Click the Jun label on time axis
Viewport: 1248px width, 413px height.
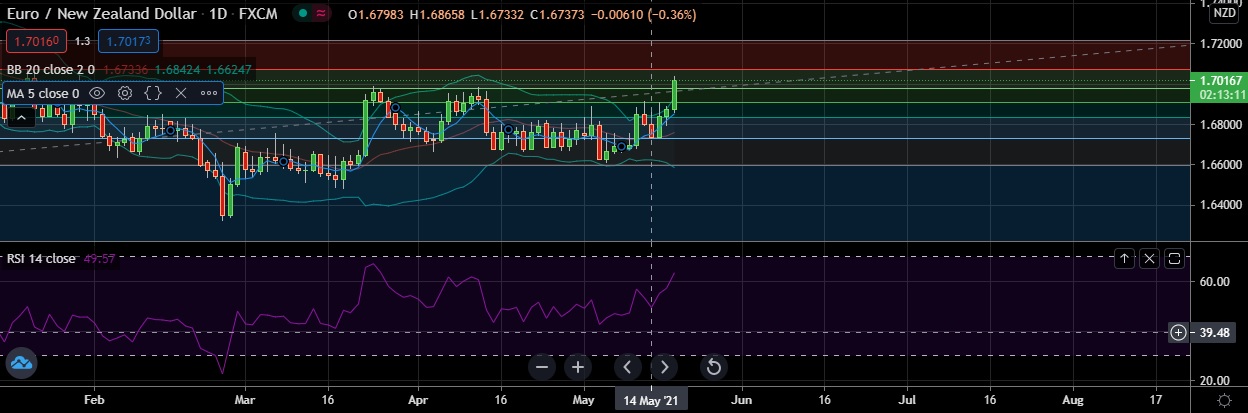click(741, 399)
